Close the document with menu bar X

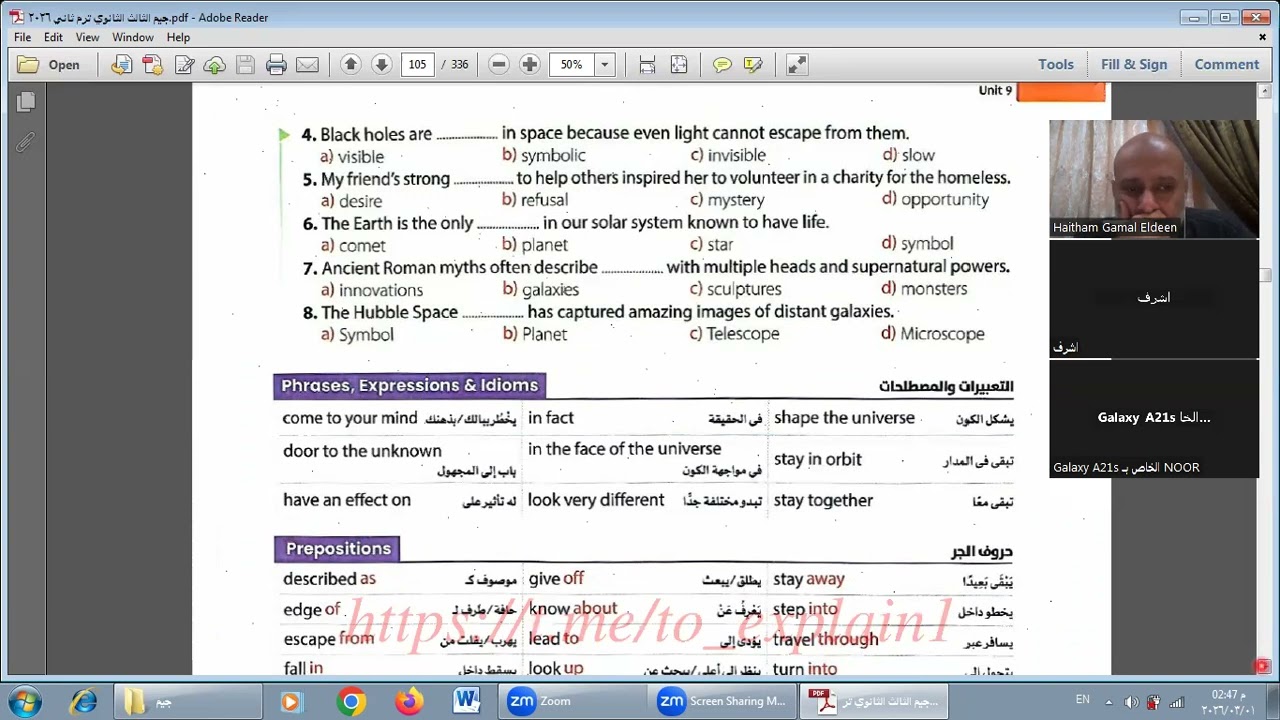pos(1262,37)
